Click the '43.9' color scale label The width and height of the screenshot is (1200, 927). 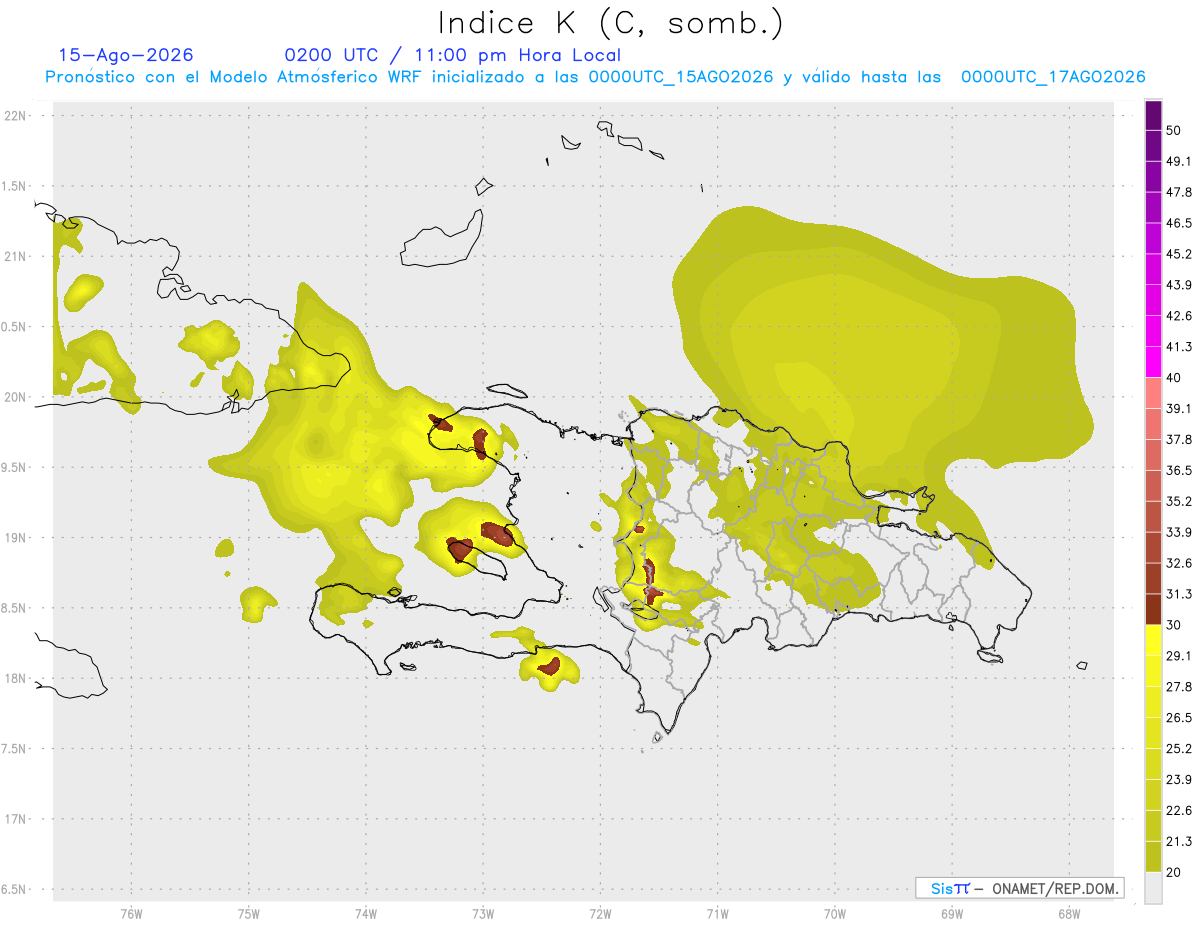tap(1180, 285)
